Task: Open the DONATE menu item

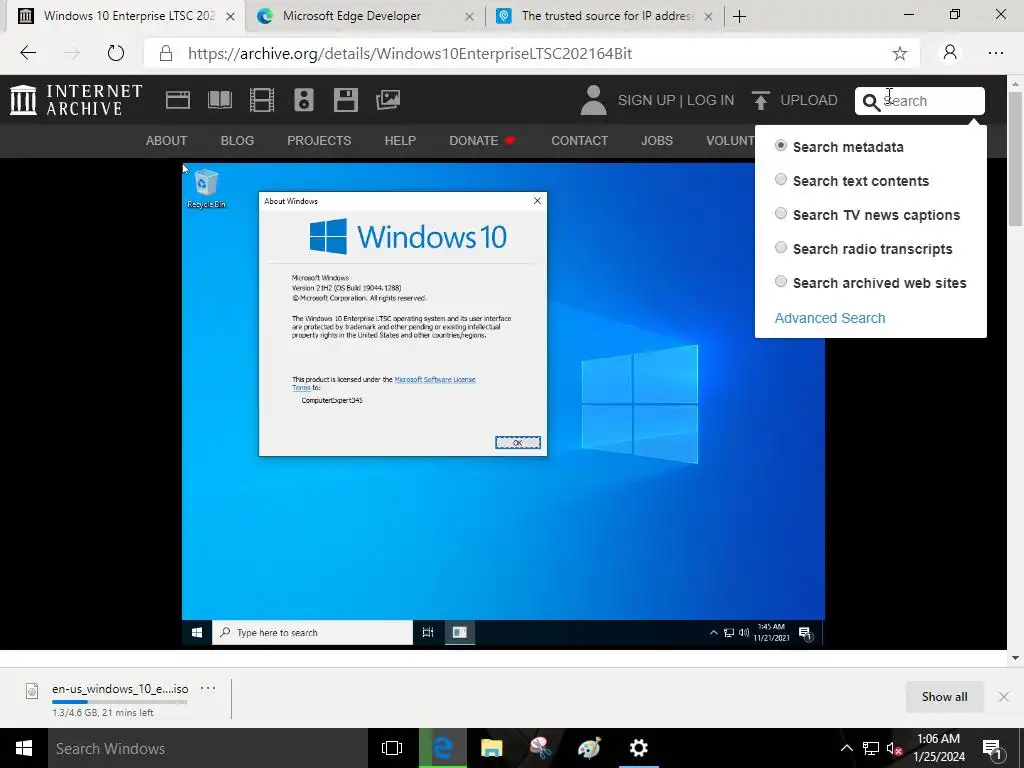Action: (482, 140)
